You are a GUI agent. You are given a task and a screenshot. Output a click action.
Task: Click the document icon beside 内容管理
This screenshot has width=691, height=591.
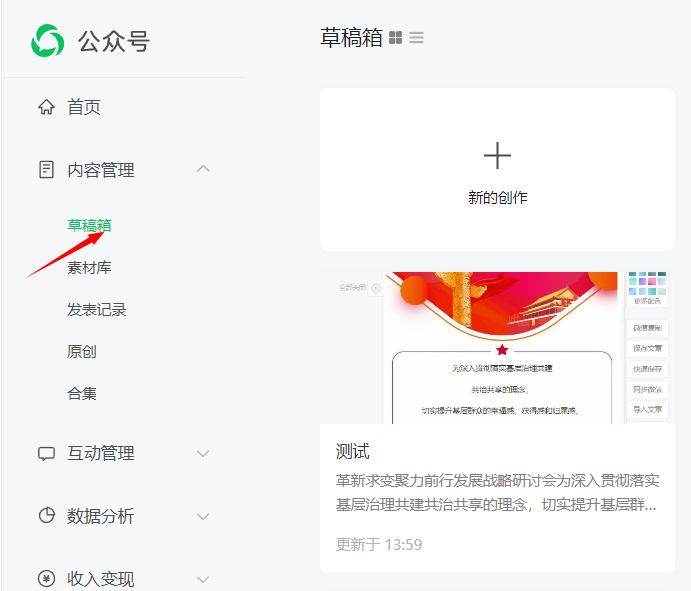click(x=46, y=170)
